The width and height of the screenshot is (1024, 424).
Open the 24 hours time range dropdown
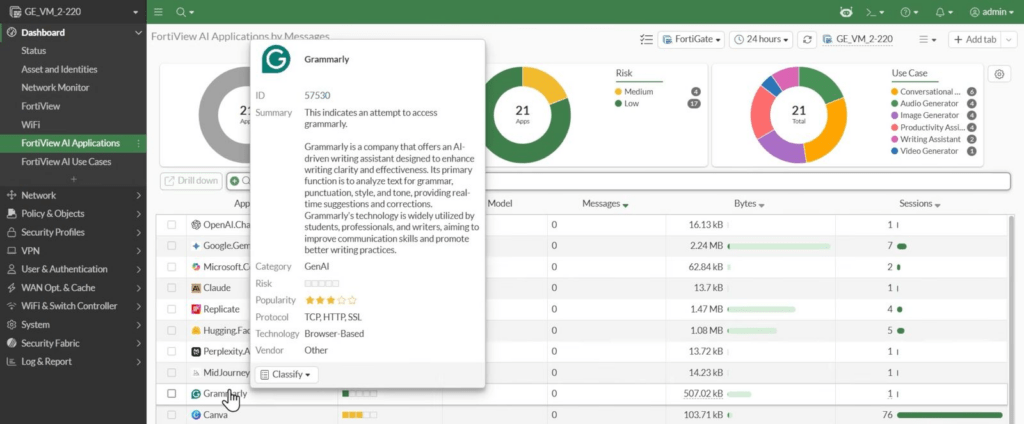761,39
